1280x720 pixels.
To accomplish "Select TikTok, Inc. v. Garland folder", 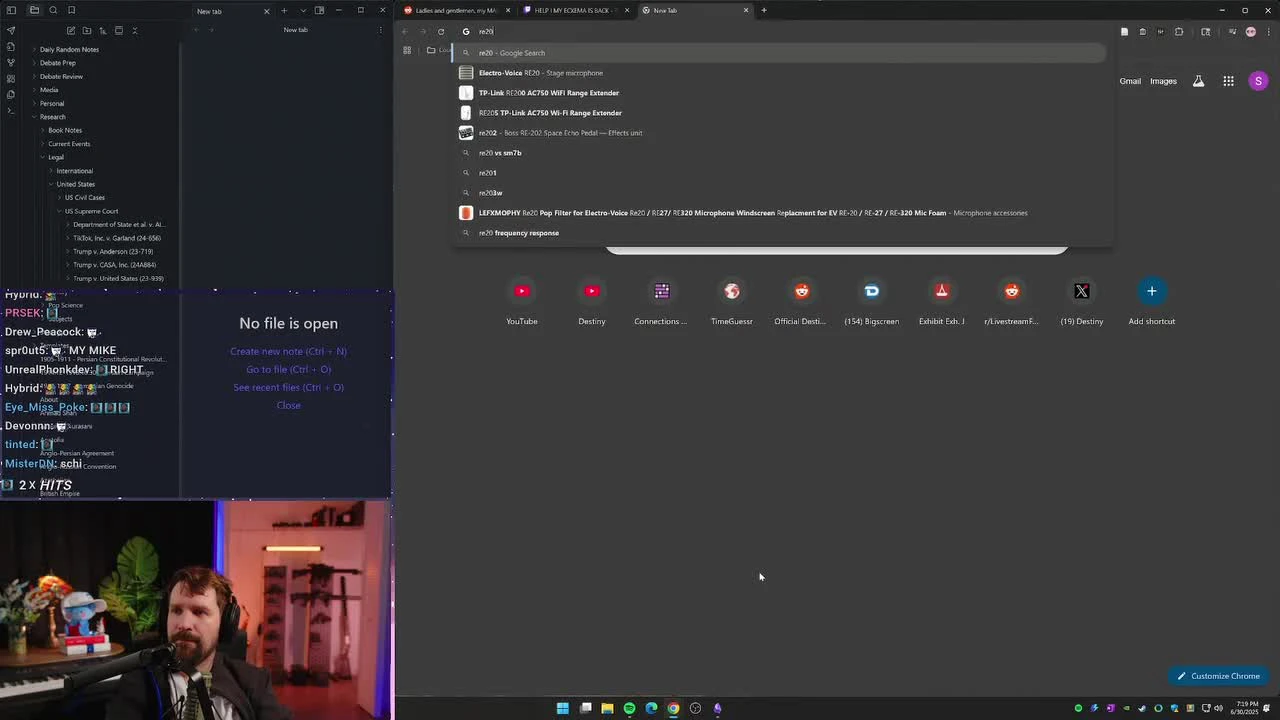I will point(116,238).
